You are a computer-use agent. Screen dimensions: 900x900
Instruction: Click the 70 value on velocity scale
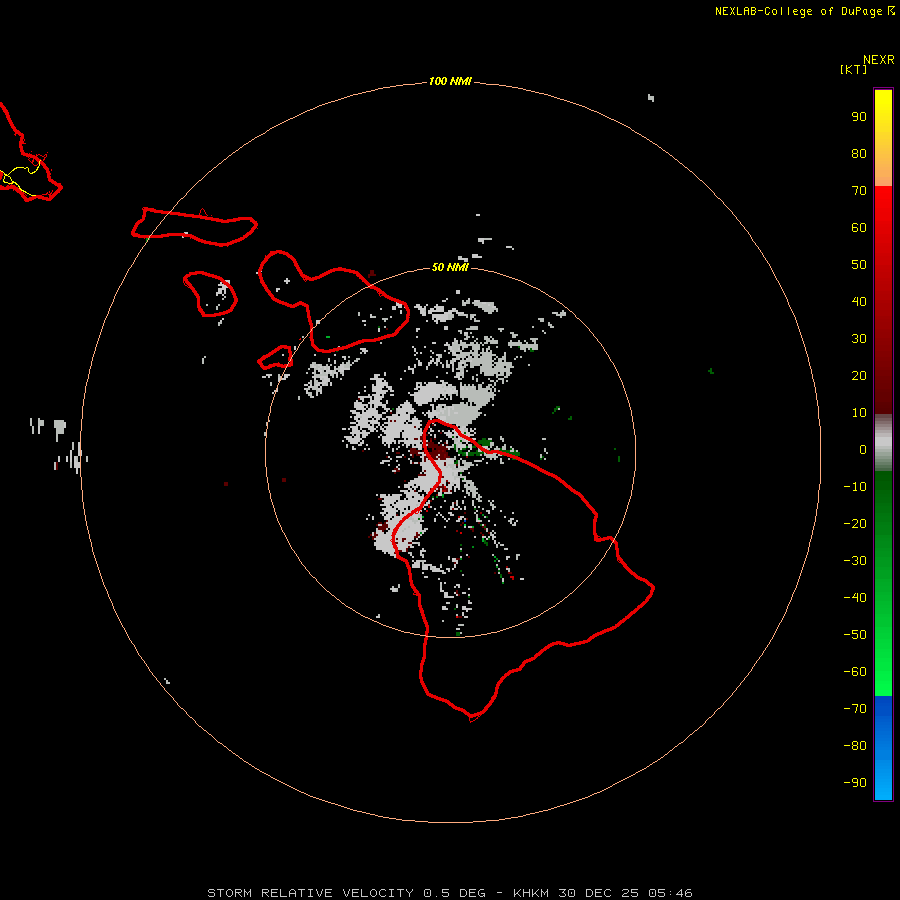(x=859, y=191)
